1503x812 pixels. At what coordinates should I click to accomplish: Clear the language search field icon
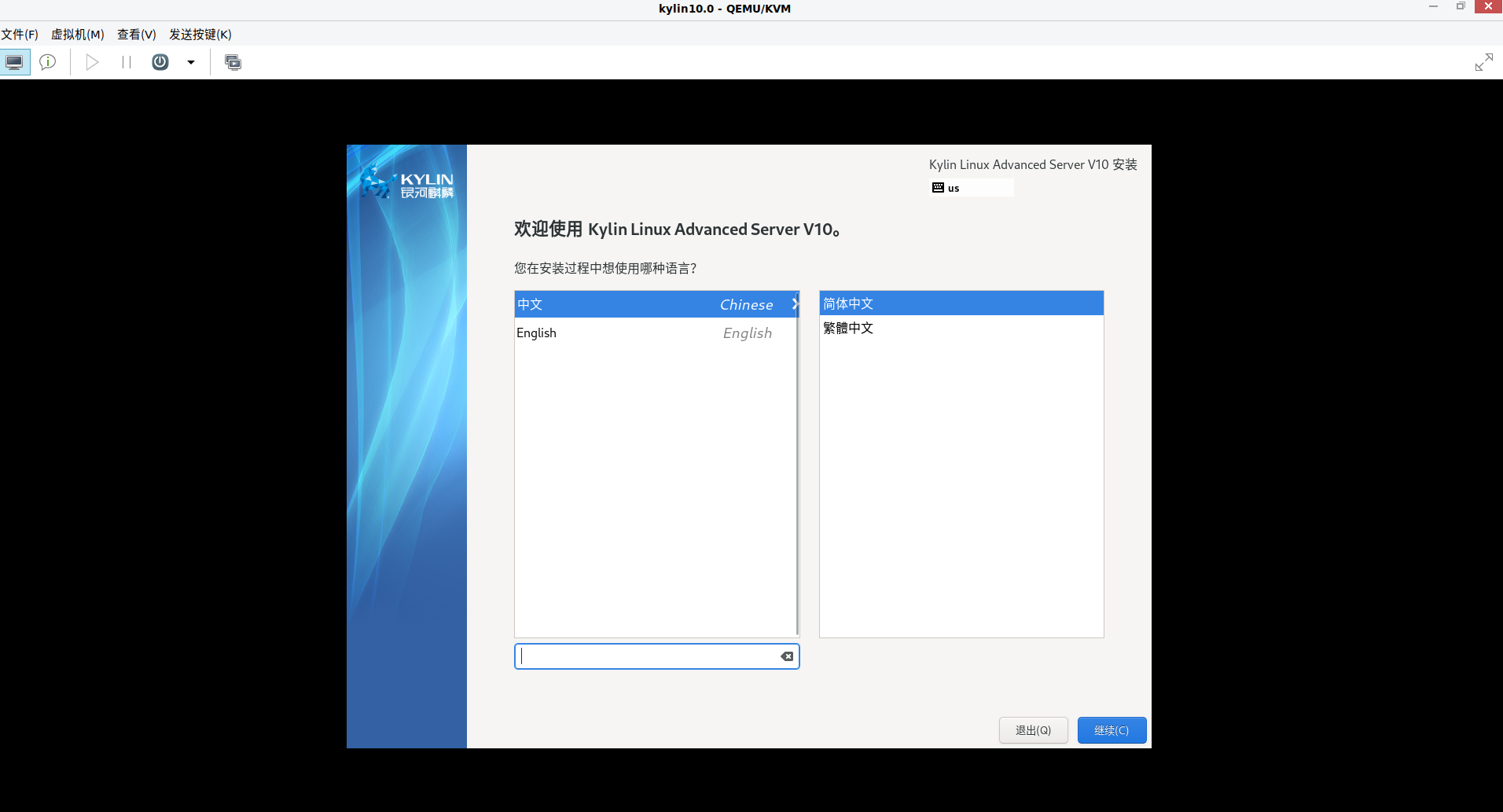[786, 656]
